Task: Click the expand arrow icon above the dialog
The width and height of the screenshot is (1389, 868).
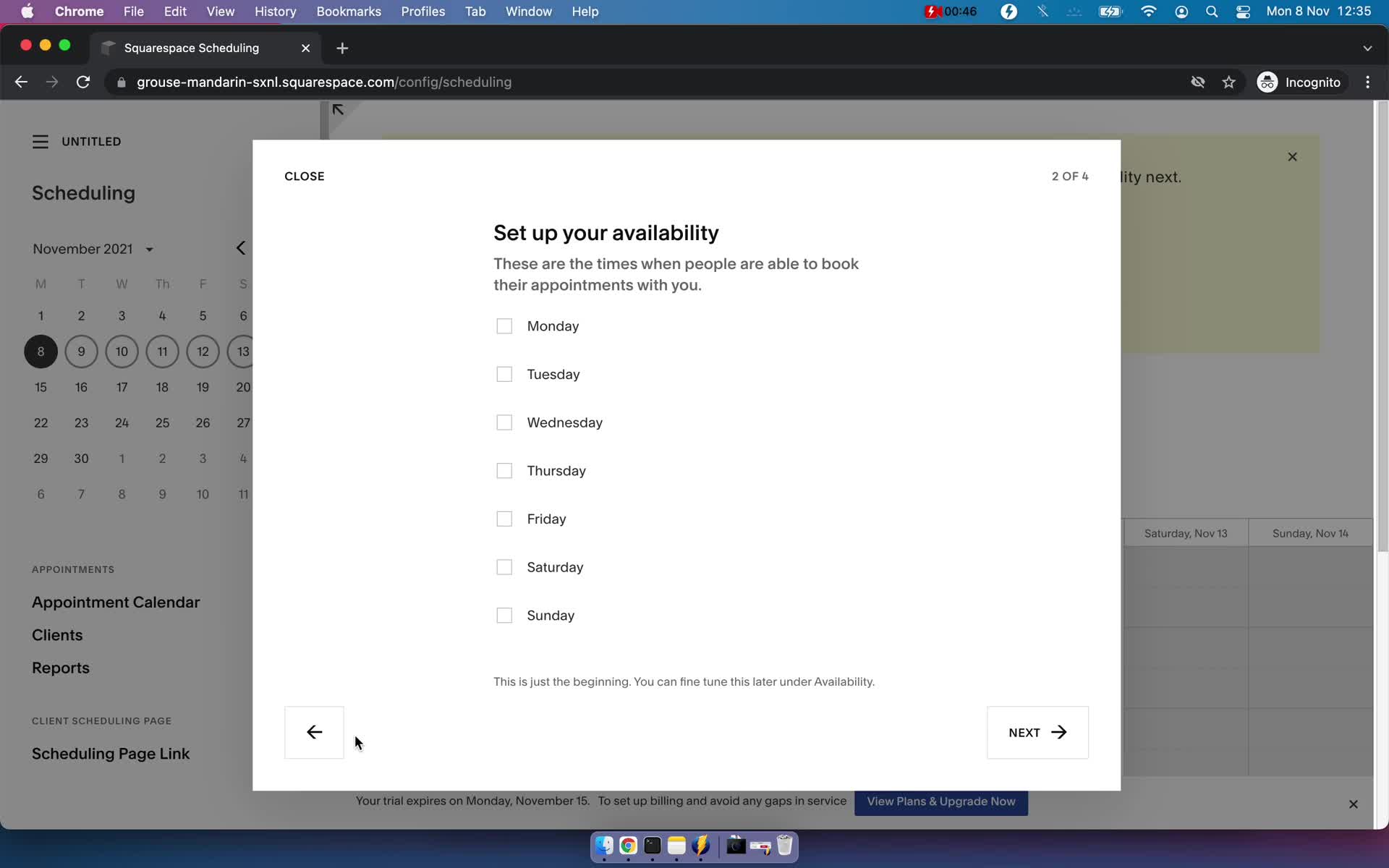Action: 338,110
